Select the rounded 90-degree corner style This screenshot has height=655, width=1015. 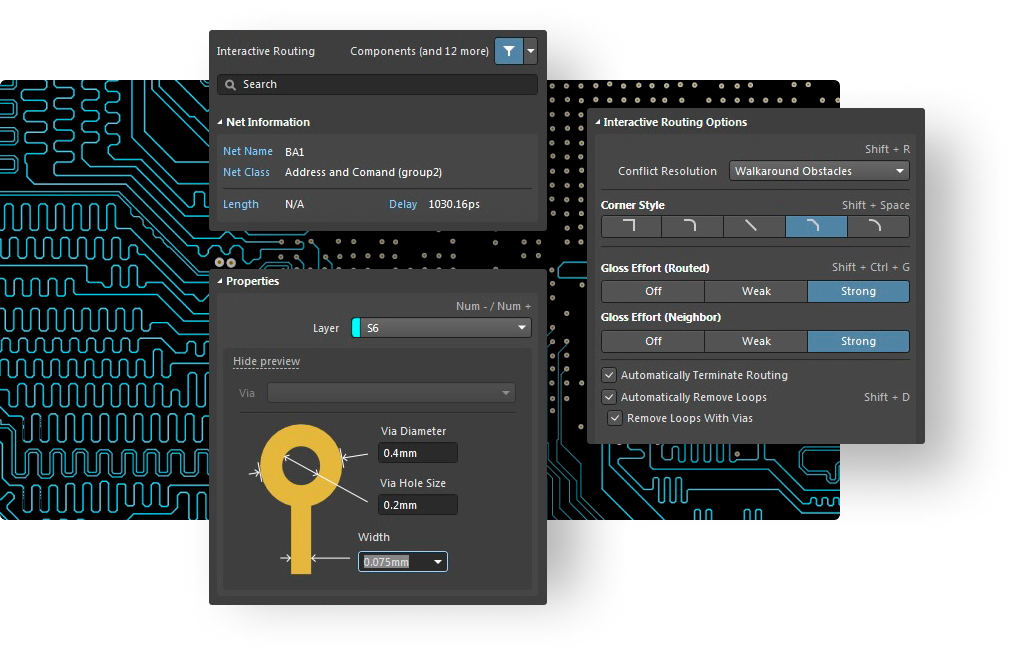(x=692, y=227)
